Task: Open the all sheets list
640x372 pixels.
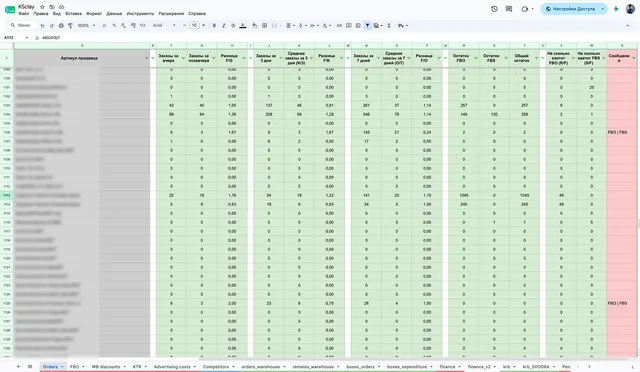Action: pyautogui.click(x=30, y=367)
